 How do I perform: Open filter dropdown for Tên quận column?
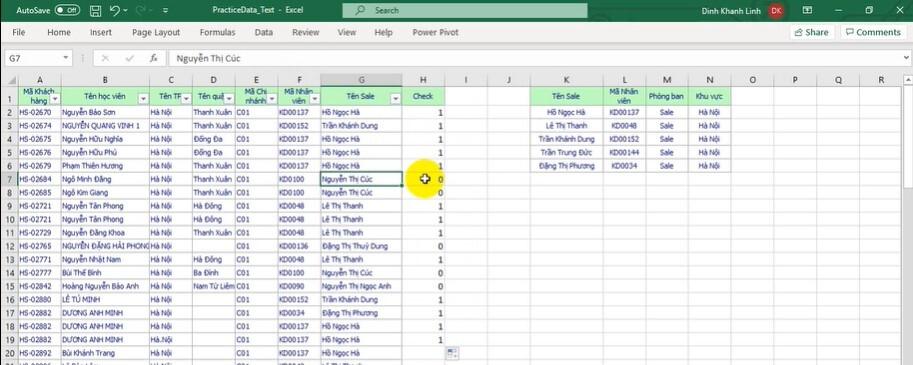coord(229,100)
